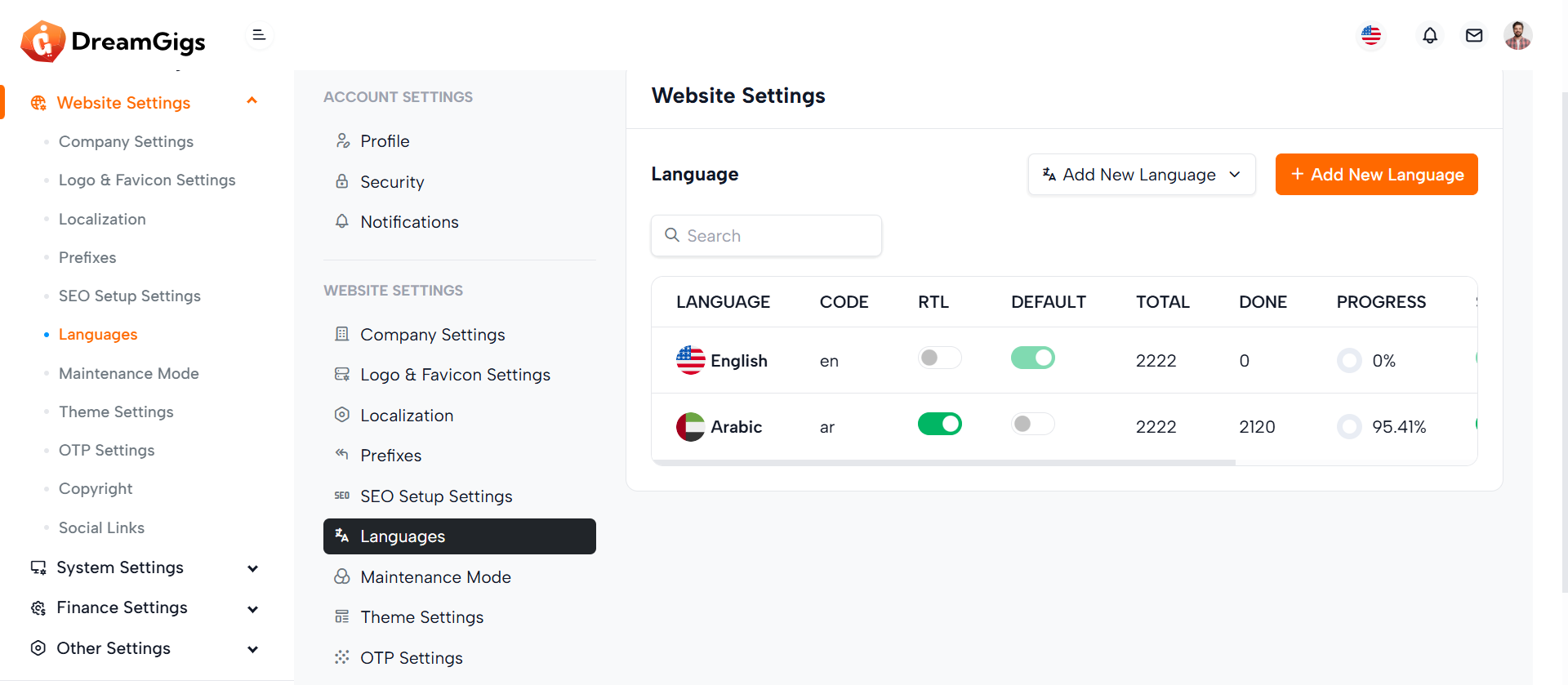Click orange Add New Language button
This screenshot has width=1568, height=685.
(x=1376, y=175)
